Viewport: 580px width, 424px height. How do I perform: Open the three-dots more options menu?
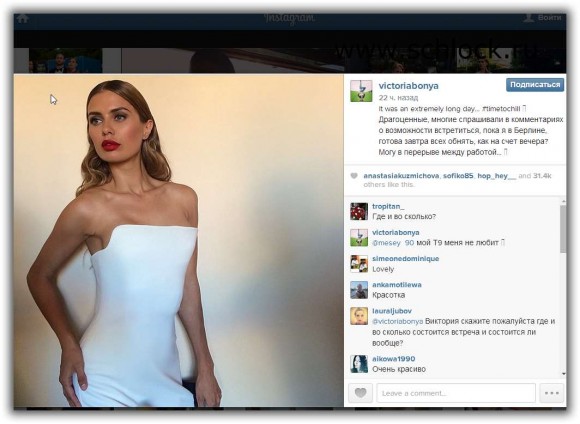coord(552,393)
